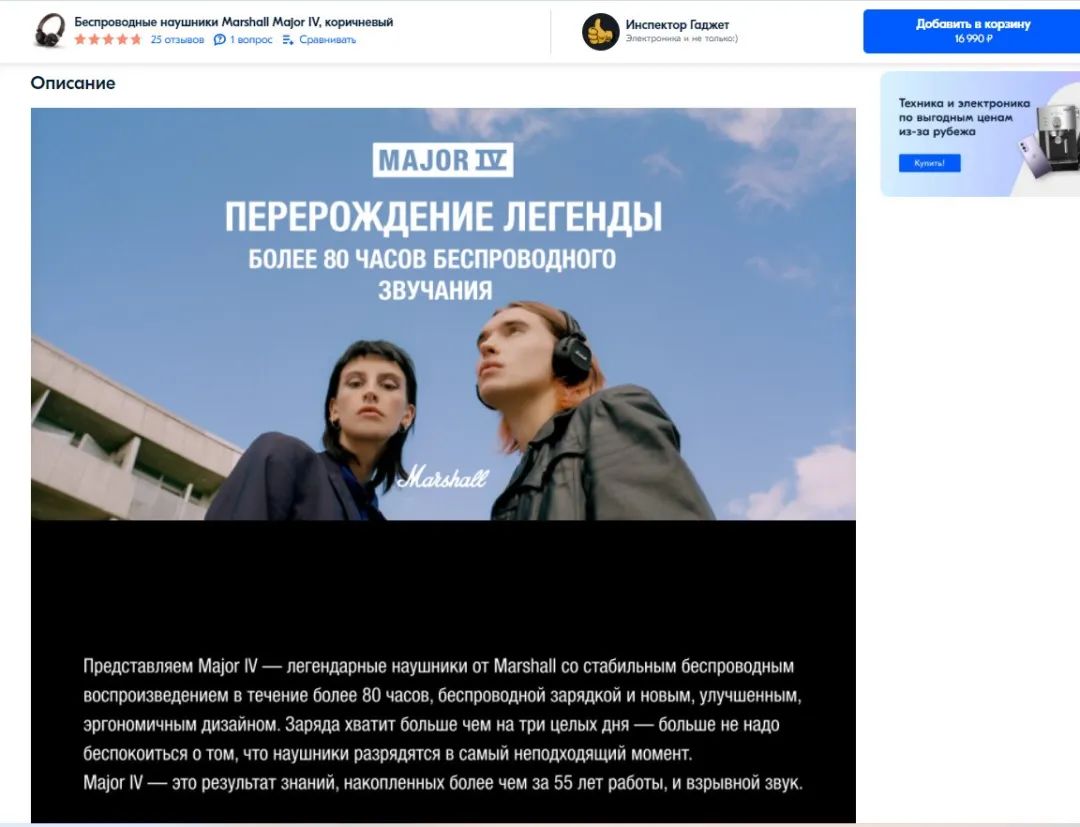Viewport: 1080px width, 827px height.
Task: Click the compare list icon
Action: point(288,40)
